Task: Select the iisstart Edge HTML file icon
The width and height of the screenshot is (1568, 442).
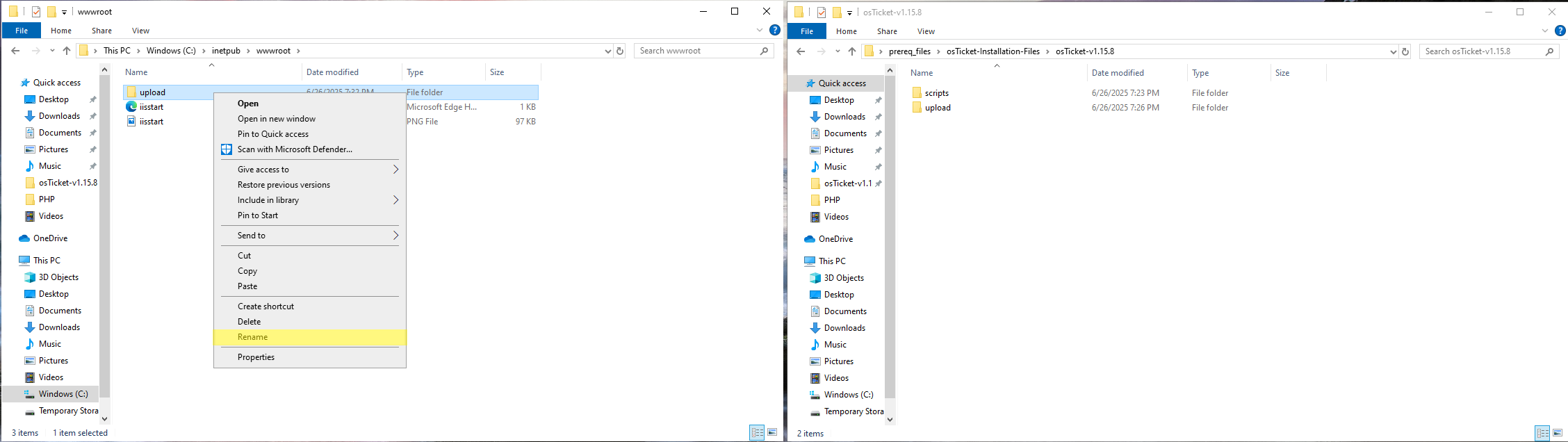Action: coord(131,107)
